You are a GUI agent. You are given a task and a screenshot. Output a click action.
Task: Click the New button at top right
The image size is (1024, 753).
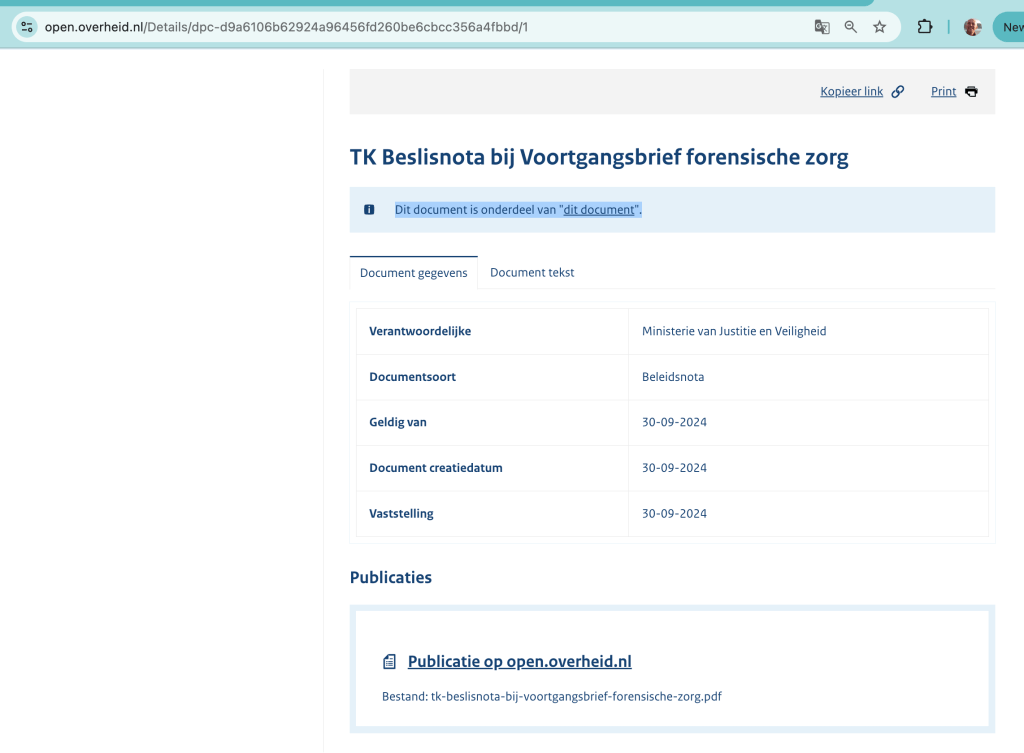pyautogui.click(x=1008, y=27)
